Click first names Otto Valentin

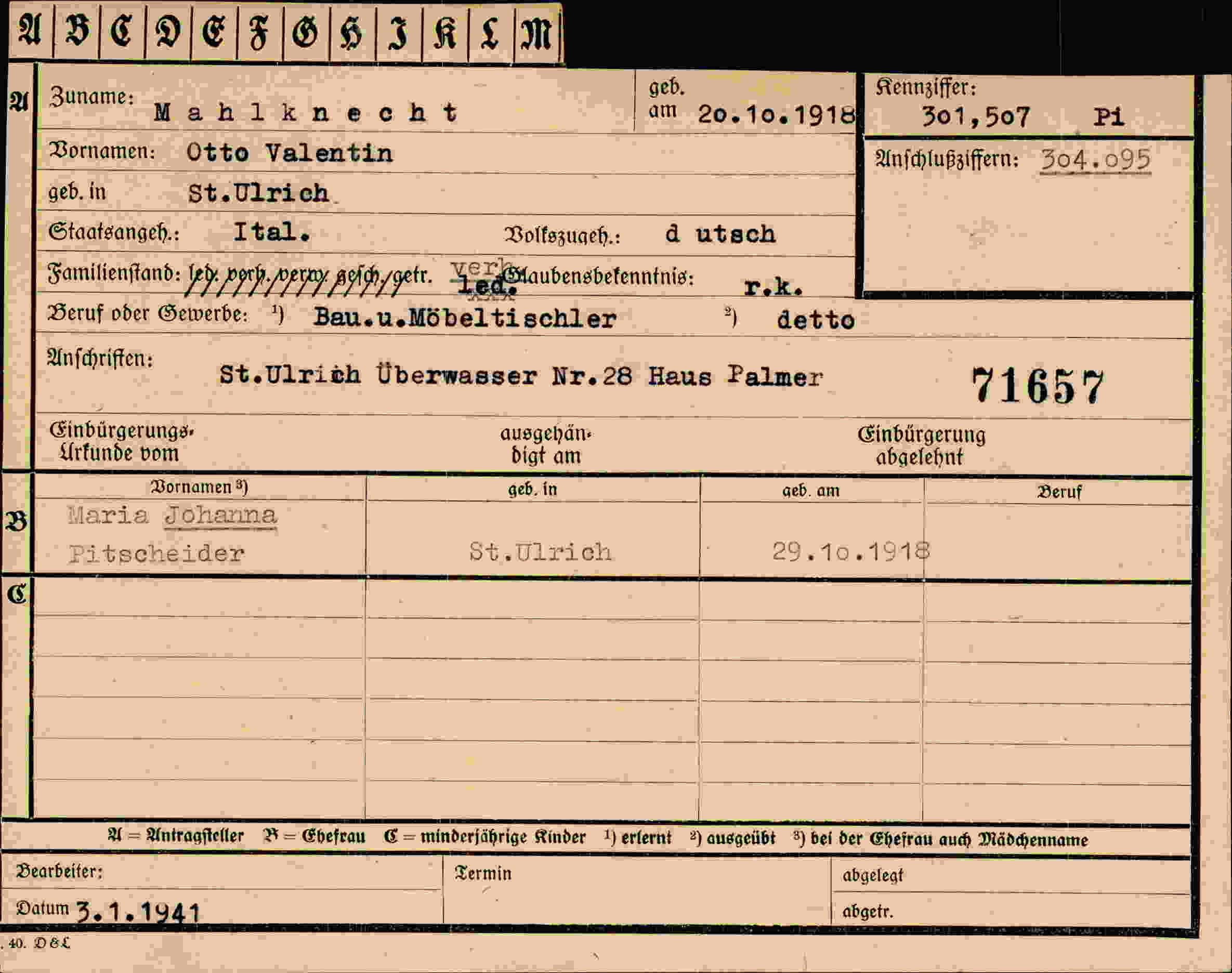pos(290,153)
